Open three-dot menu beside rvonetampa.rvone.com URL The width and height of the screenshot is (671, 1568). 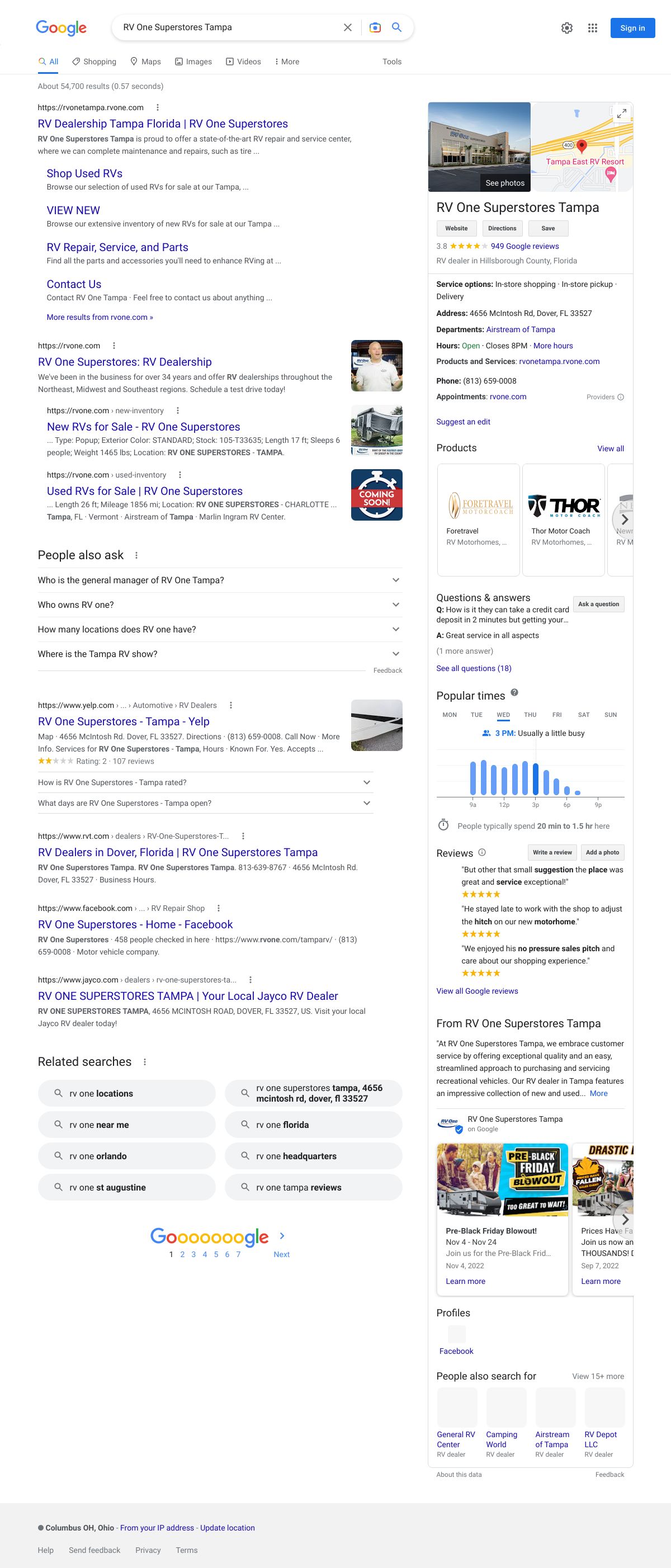pos(158,108)
